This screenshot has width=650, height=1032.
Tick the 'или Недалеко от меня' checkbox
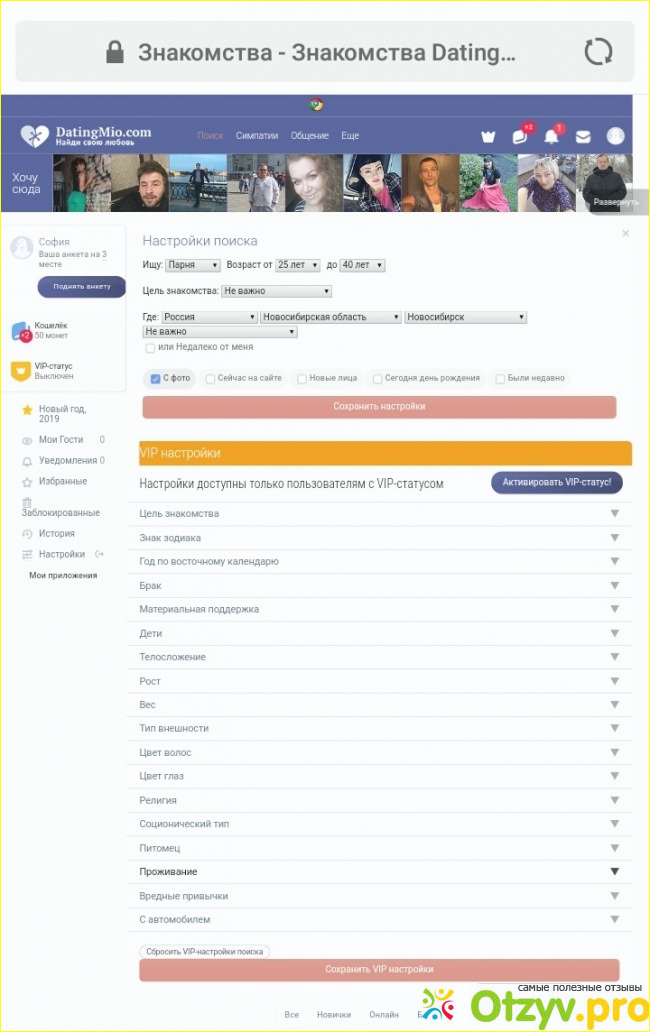(150, 348)
